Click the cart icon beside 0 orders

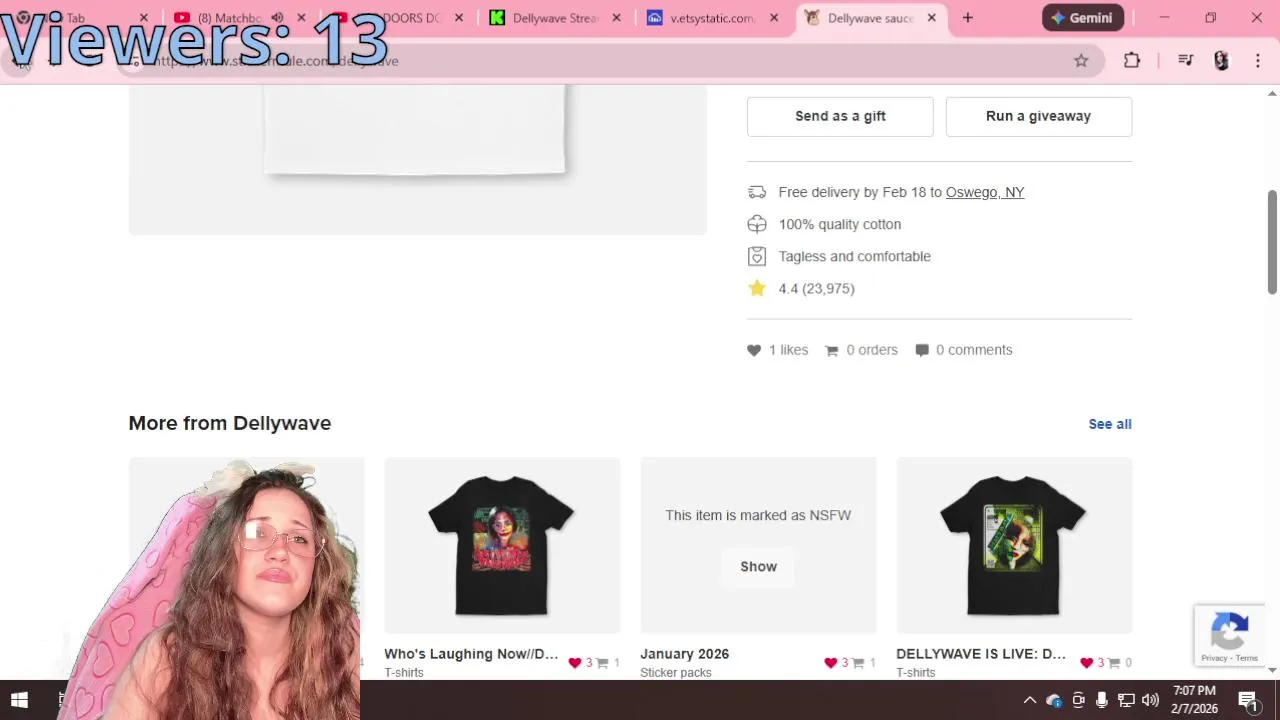click(x=831, y=350)
